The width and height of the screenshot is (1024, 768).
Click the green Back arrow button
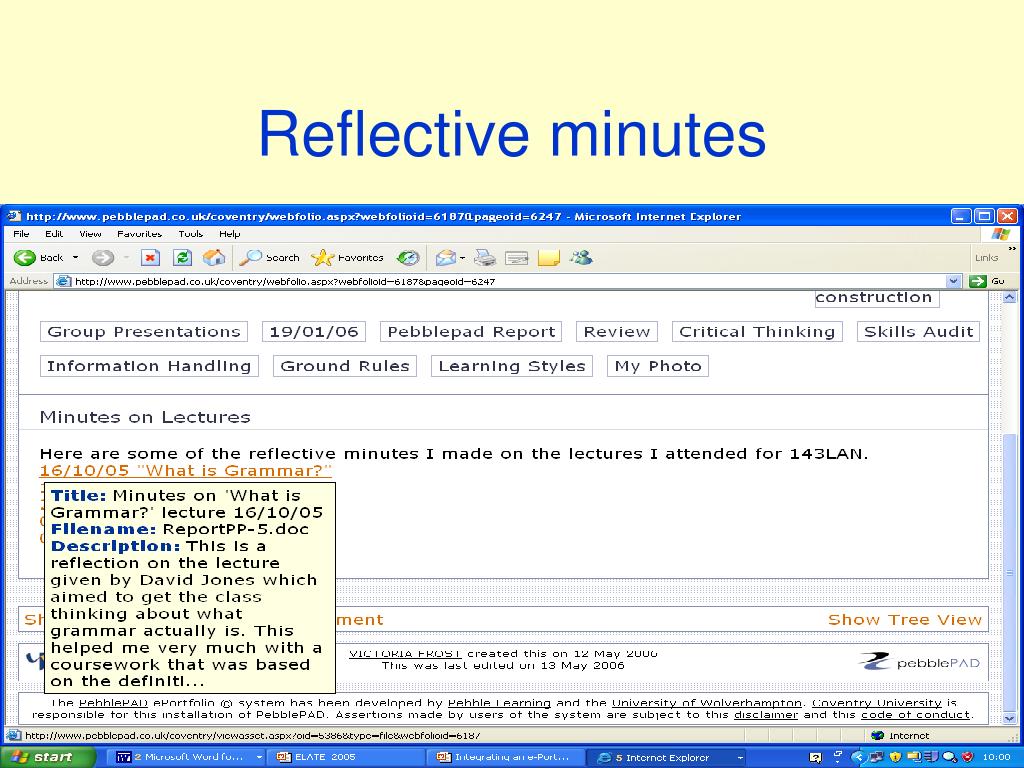click(25, 258)
